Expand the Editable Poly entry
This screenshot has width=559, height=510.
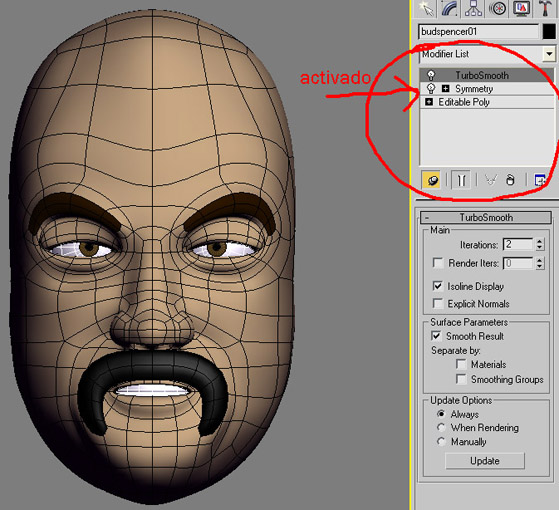coord(429,102)
